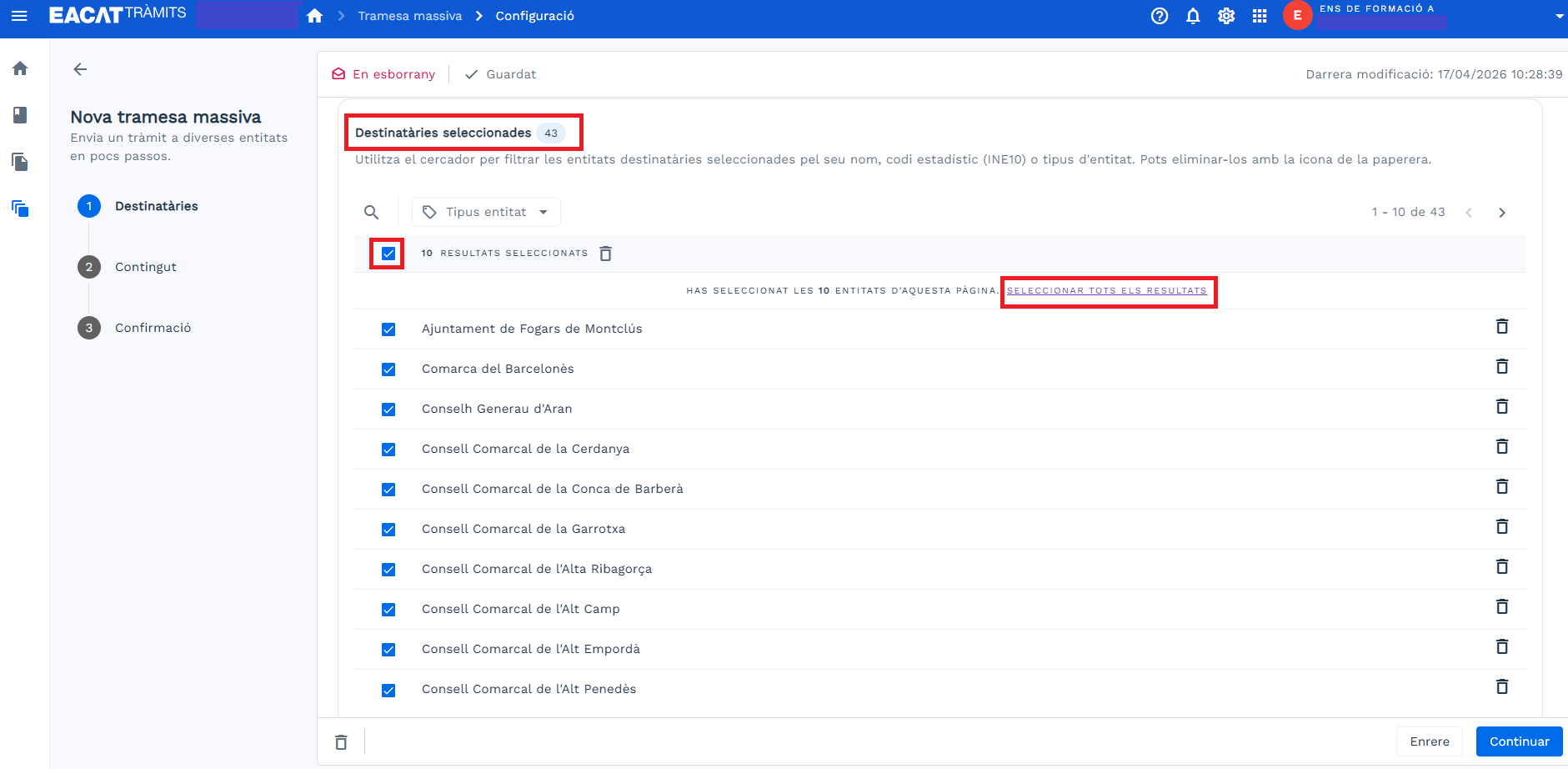Go to step 3 Confirmació

(x=153, y=328)
